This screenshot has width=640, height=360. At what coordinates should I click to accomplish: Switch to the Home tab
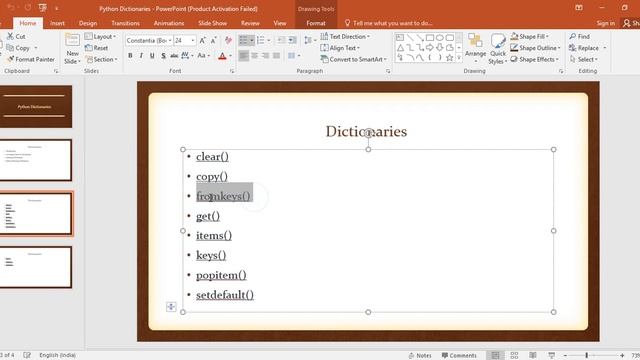pos(28,23)
